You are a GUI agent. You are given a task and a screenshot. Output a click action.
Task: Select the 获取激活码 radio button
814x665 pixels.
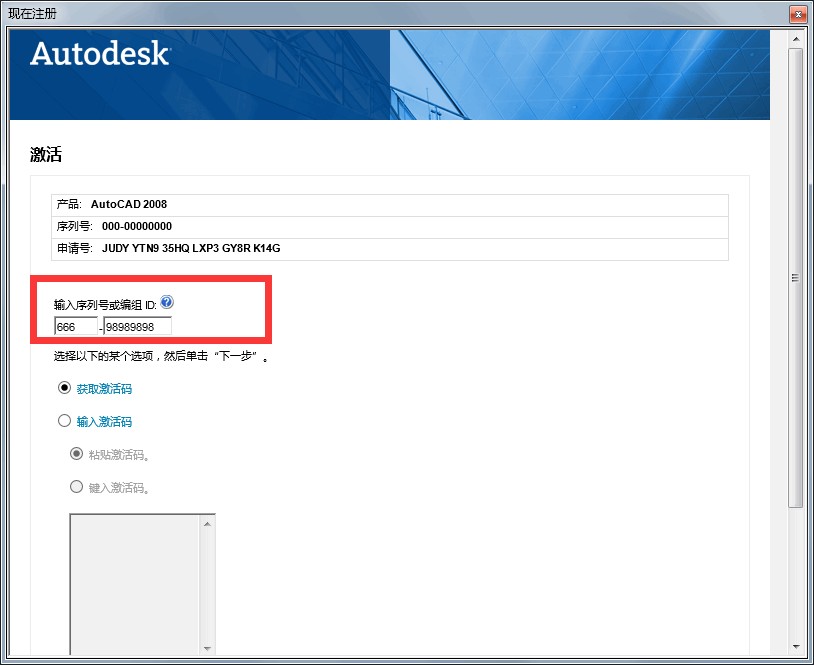[65, 388]
